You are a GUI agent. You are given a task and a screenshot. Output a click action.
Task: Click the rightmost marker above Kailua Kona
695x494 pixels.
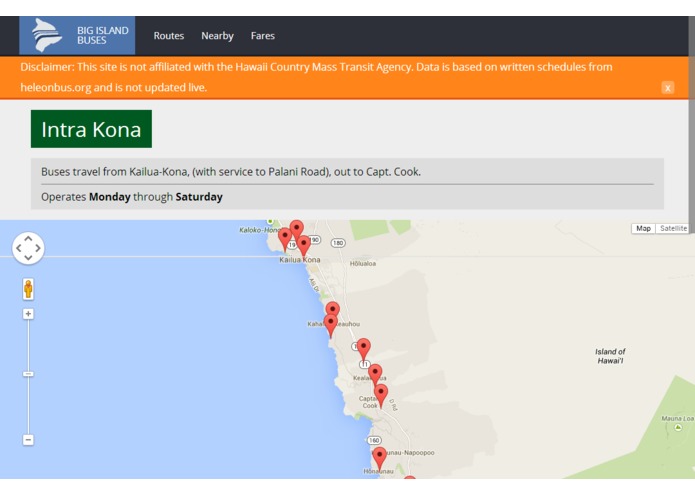[x=304, y=246]
